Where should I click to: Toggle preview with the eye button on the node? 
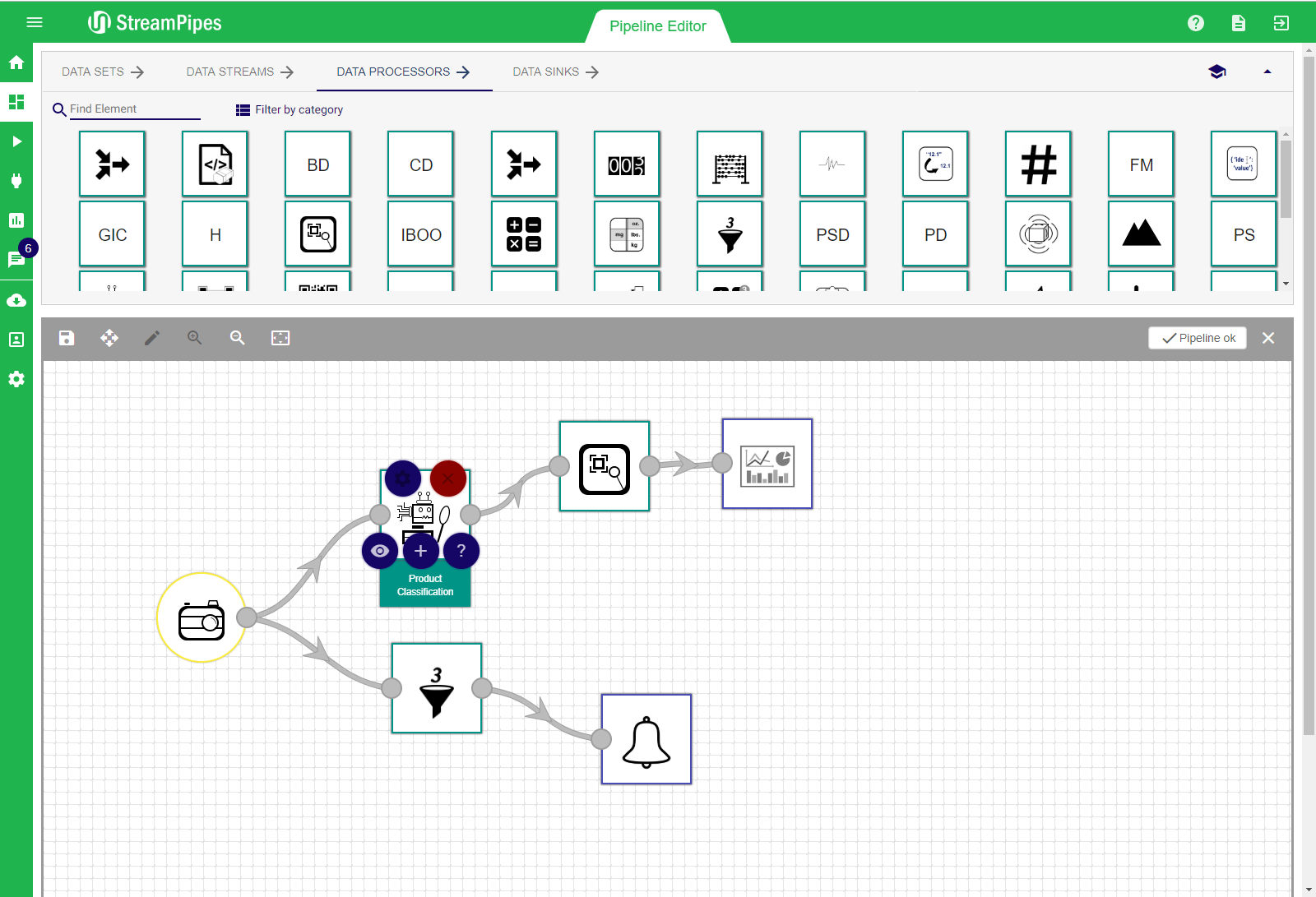pyautogui.click(x=380, y=551)
